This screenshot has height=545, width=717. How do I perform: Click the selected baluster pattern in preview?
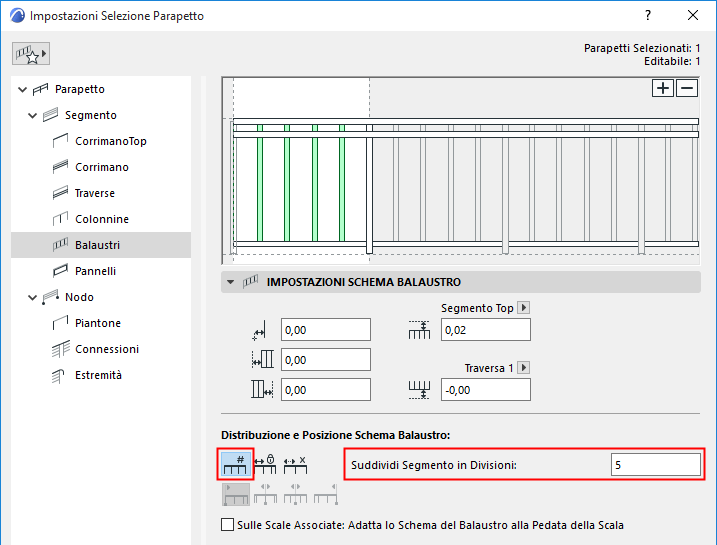[x=301, y=182]
